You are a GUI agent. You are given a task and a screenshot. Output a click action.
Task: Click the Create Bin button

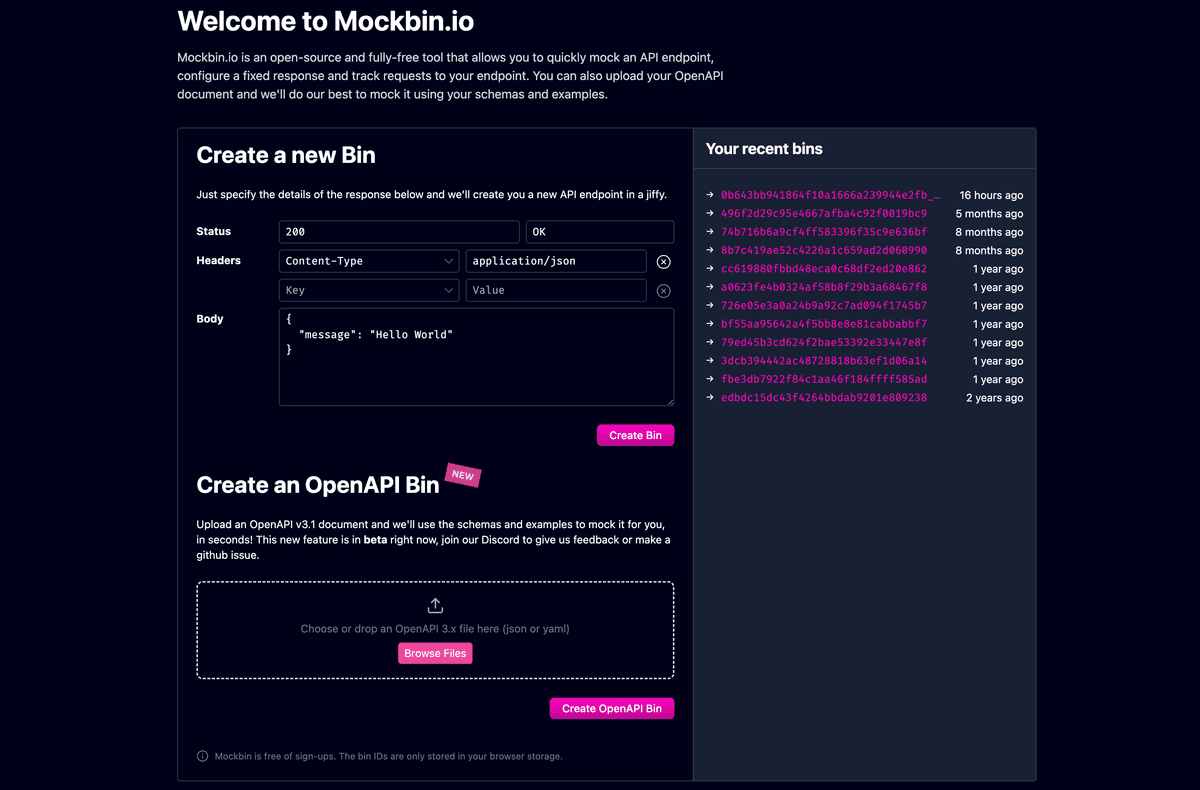tap(635, 435)
